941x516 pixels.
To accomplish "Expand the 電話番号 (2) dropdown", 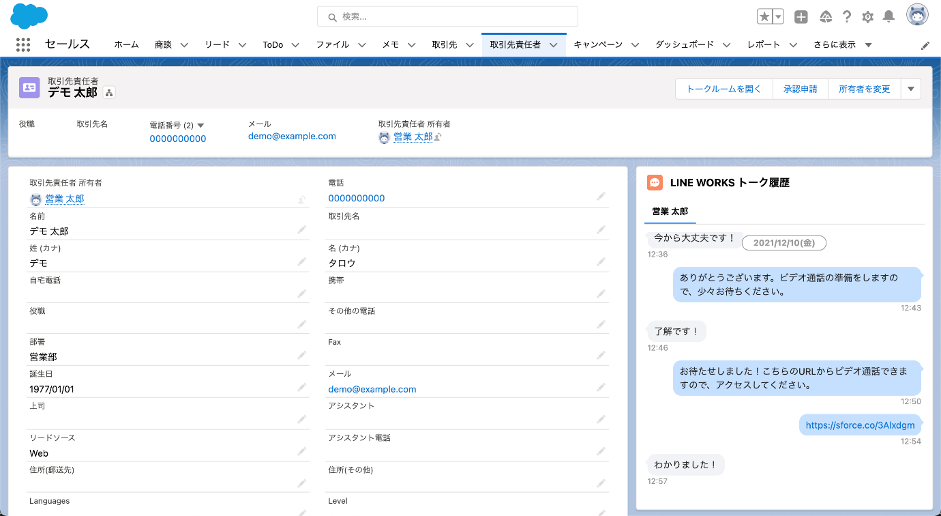I will [x=200, y=125].
